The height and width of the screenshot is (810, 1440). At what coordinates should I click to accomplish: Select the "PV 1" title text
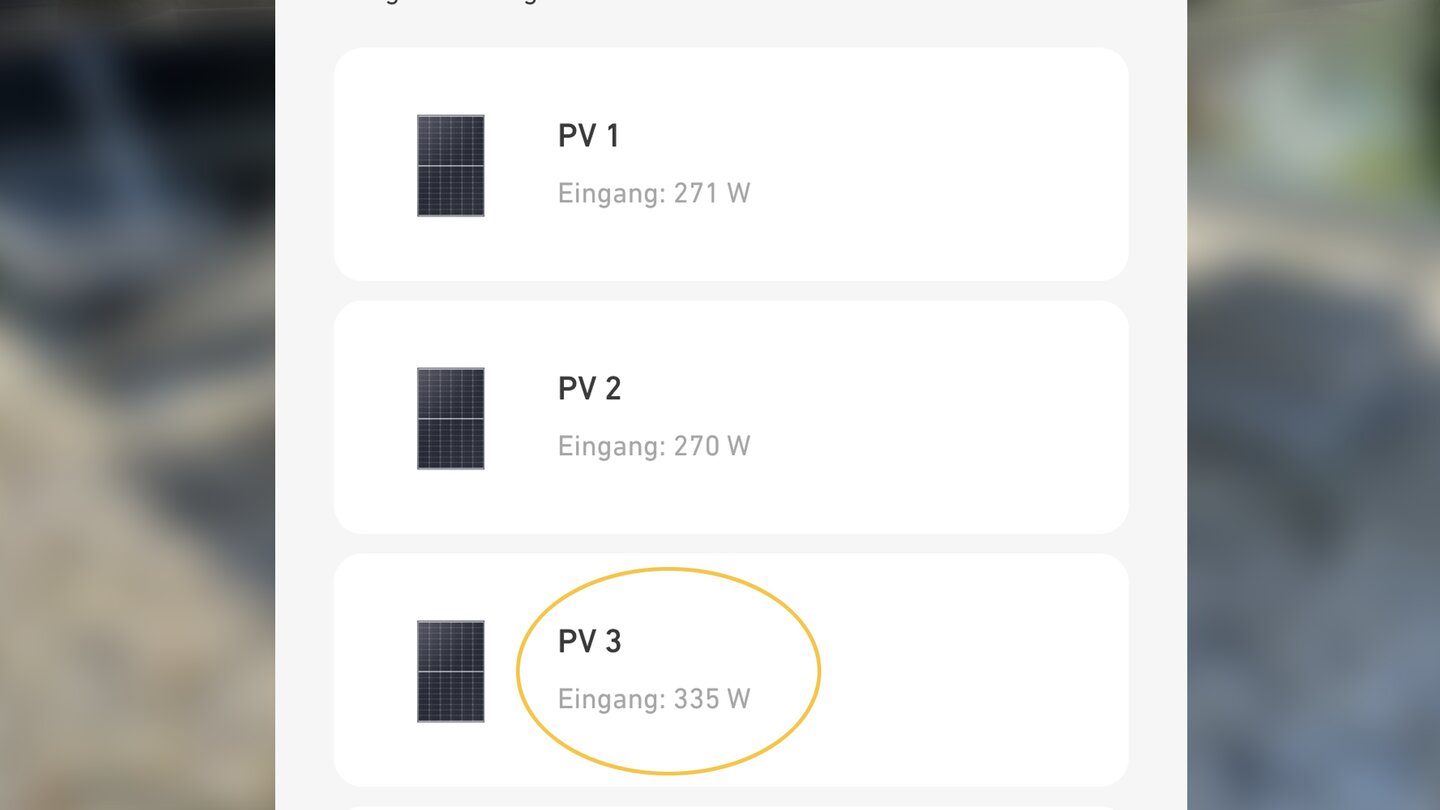pos(589,136)
